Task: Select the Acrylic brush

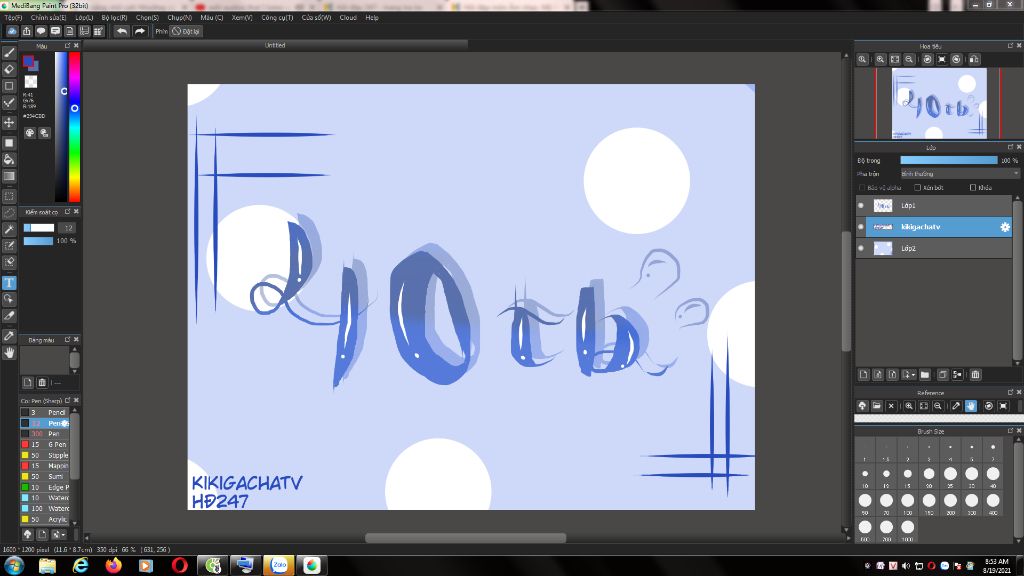Action: pos(46,520)
